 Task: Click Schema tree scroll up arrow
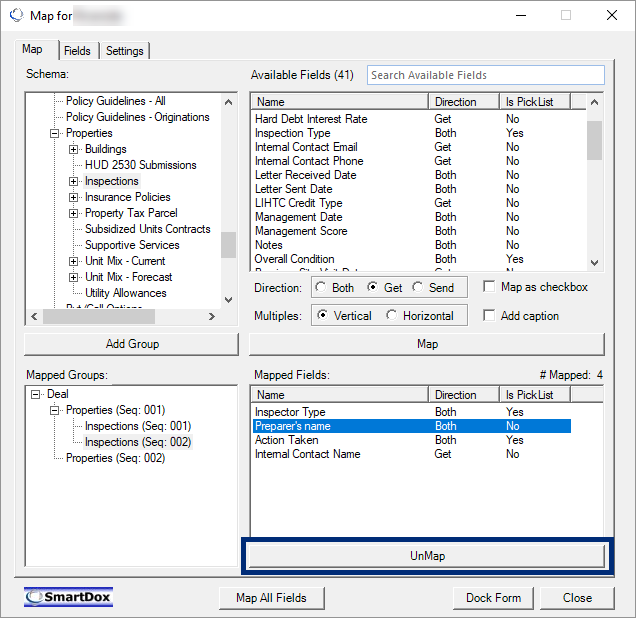pos(228,102)
